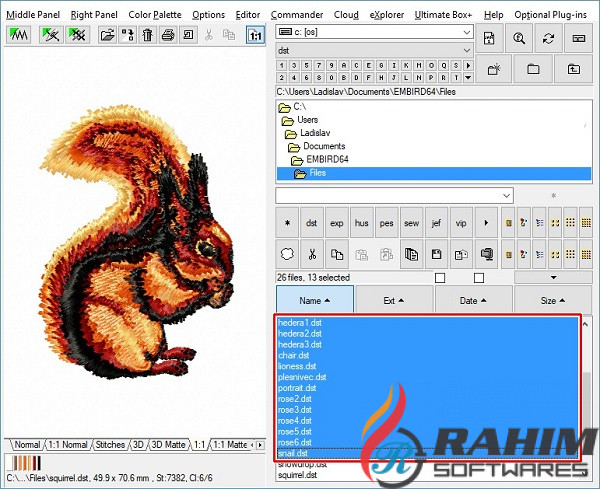Sort files by Size column
Image resolution: width=600 pixels, height=489 pixels.
[553, 300]
